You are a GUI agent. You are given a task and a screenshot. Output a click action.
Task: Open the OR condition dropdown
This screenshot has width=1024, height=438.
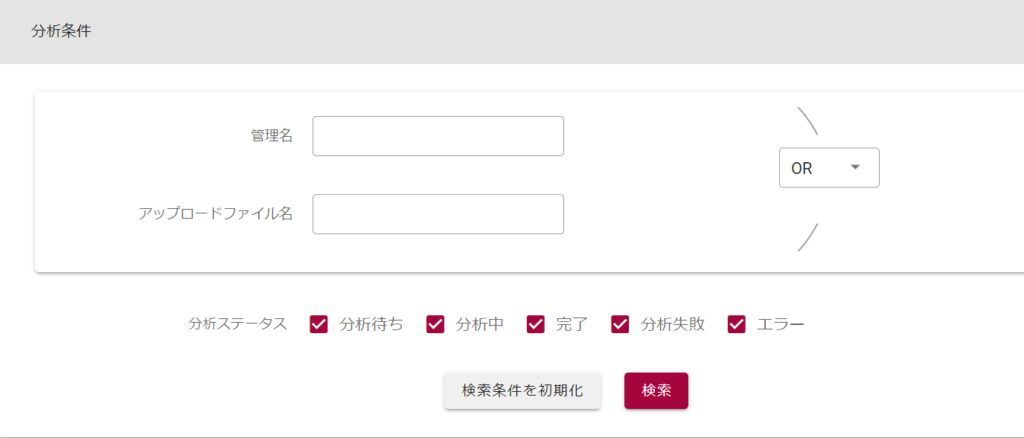pyautogui.click(x=828, y=168)
